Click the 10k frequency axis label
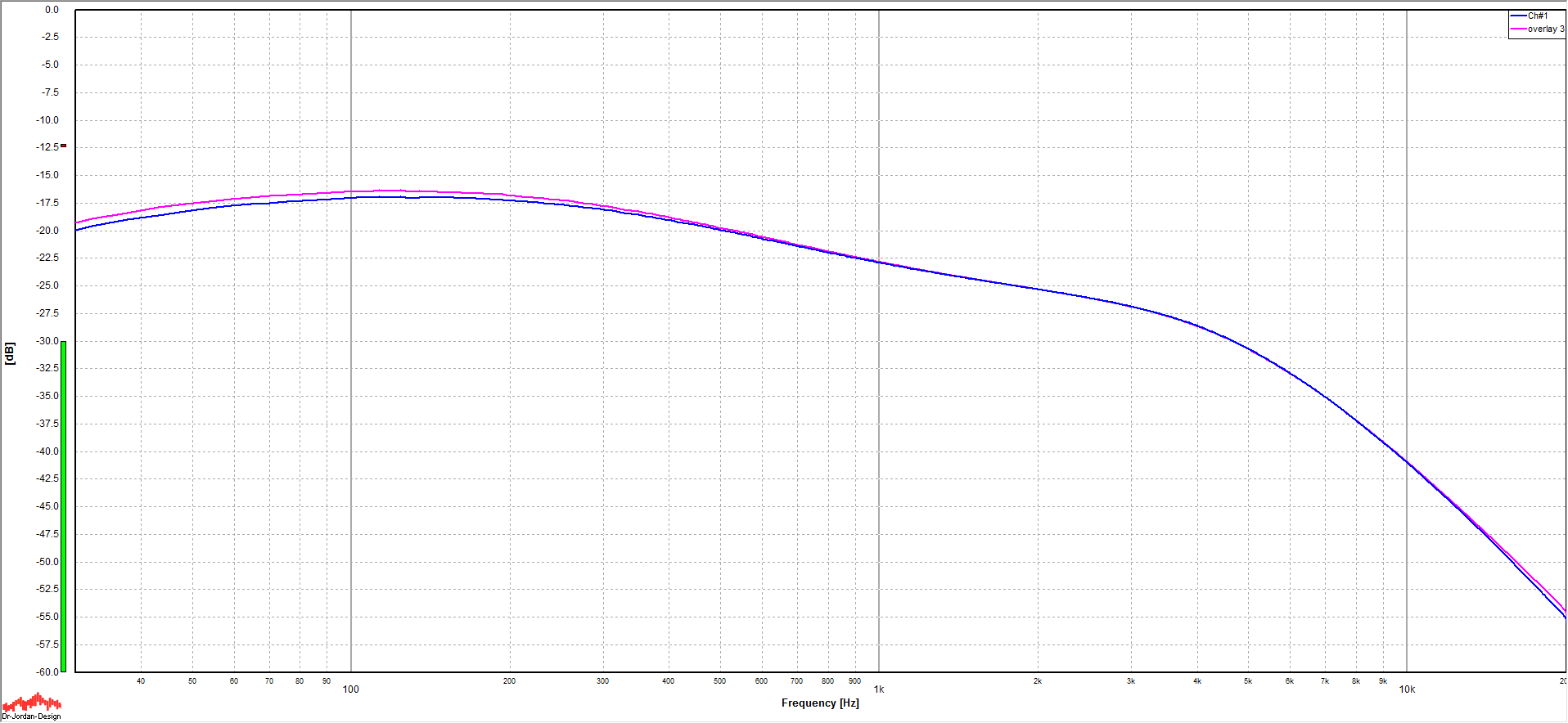Screen dimensions: 1568x723 (1407, 689)
